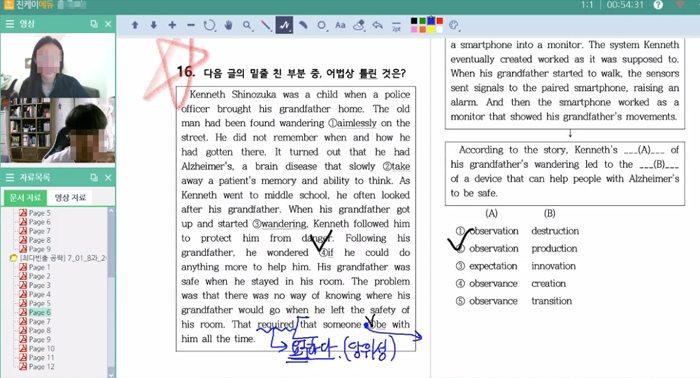
Task: Open the custom color palette
Action: click(454, 25)
